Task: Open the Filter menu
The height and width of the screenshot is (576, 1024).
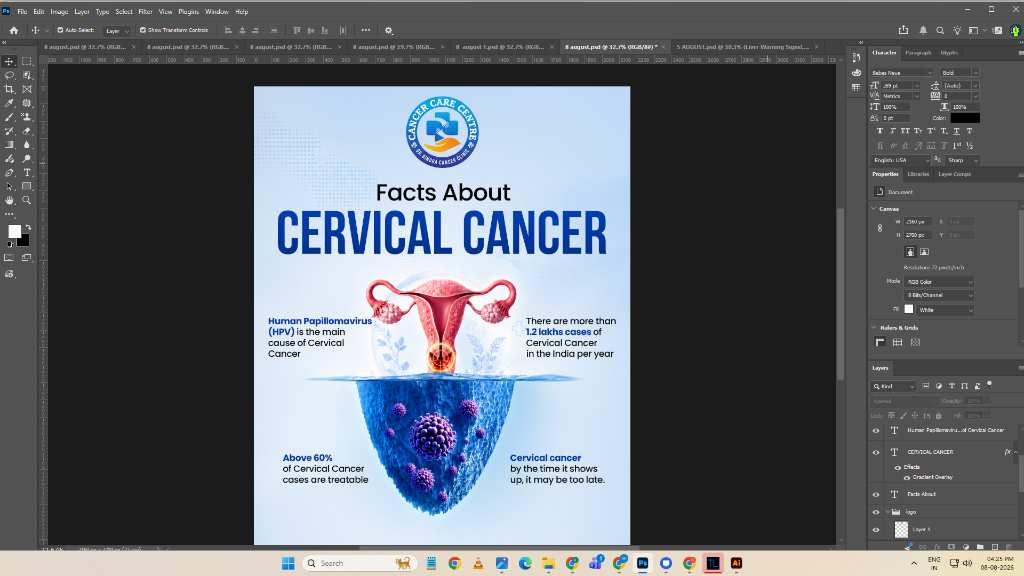Action: coord(145,12)
